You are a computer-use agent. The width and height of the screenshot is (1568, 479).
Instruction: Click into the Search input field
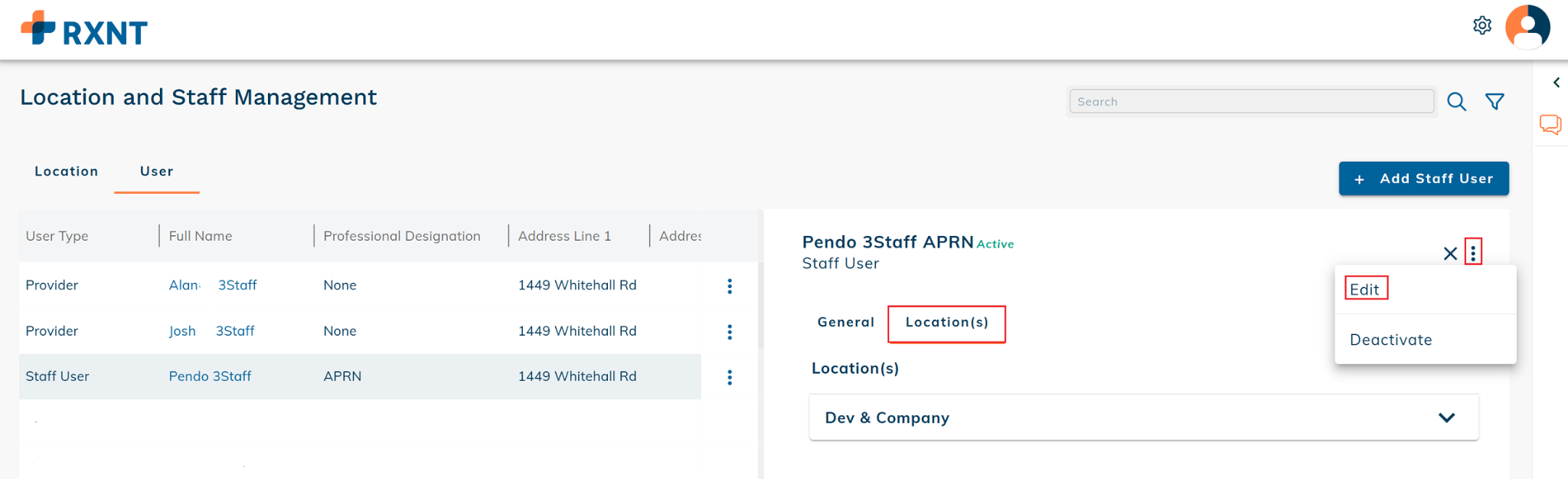coord(1251,102)
